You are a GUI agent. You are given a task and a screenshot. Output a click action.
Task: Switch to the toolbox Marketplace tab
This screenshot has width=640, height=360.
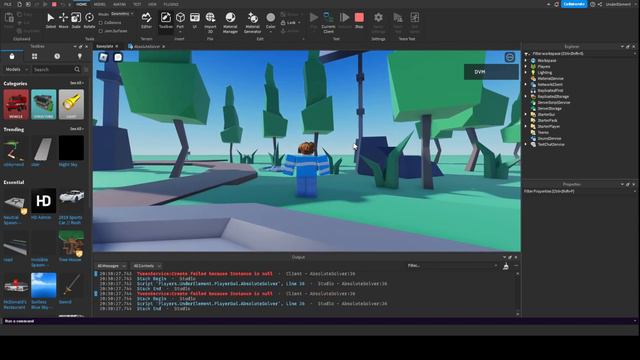12,56
